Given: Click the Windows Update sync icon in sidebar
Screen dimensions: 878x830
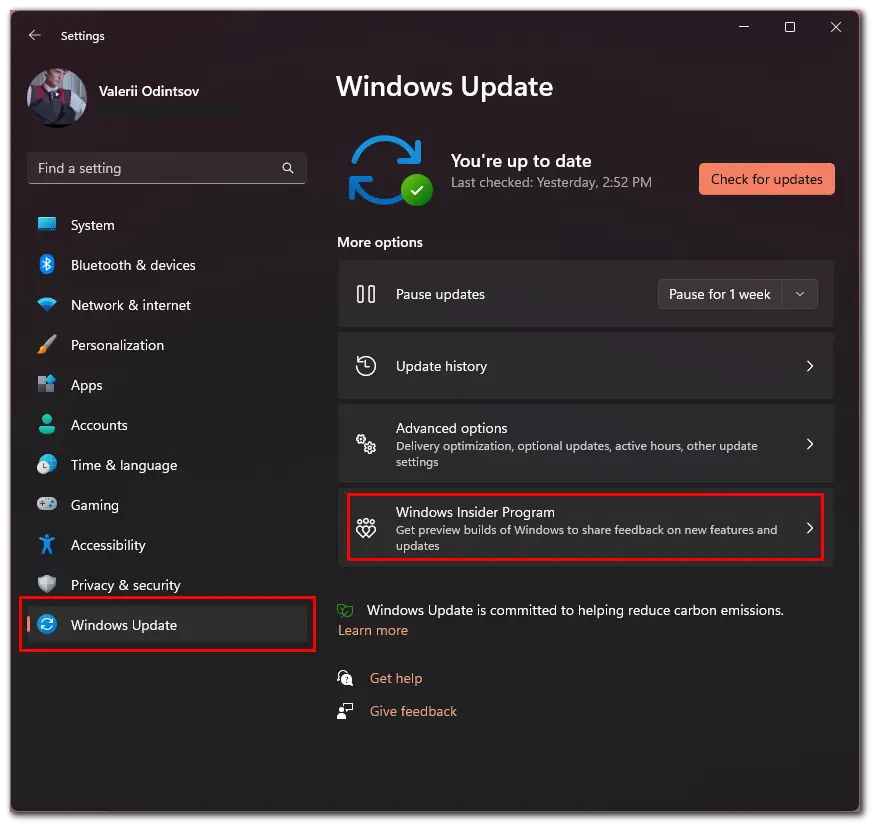Looking at the screenshot, I should pyautogui.click(x=47, y=624).
